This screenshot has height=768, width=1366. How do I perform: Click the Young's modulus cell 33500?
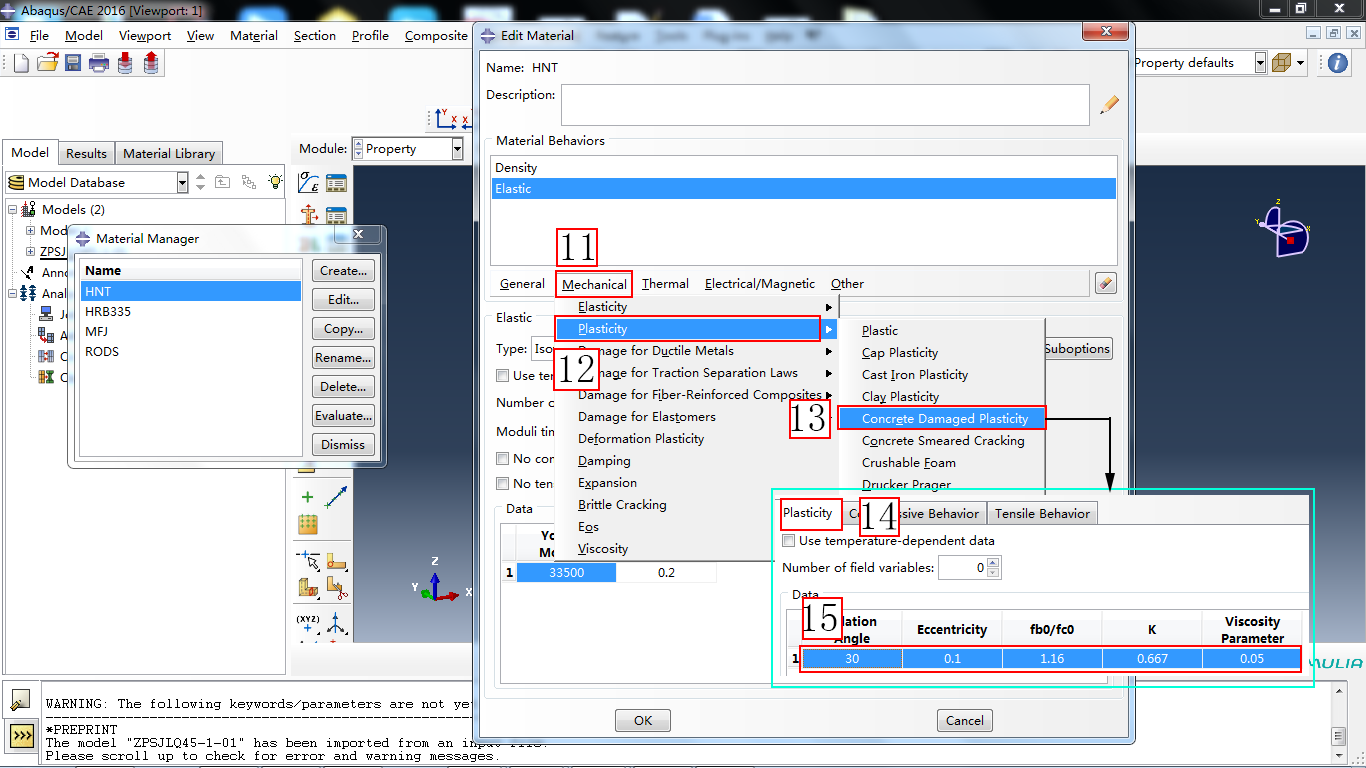(566, 573)
